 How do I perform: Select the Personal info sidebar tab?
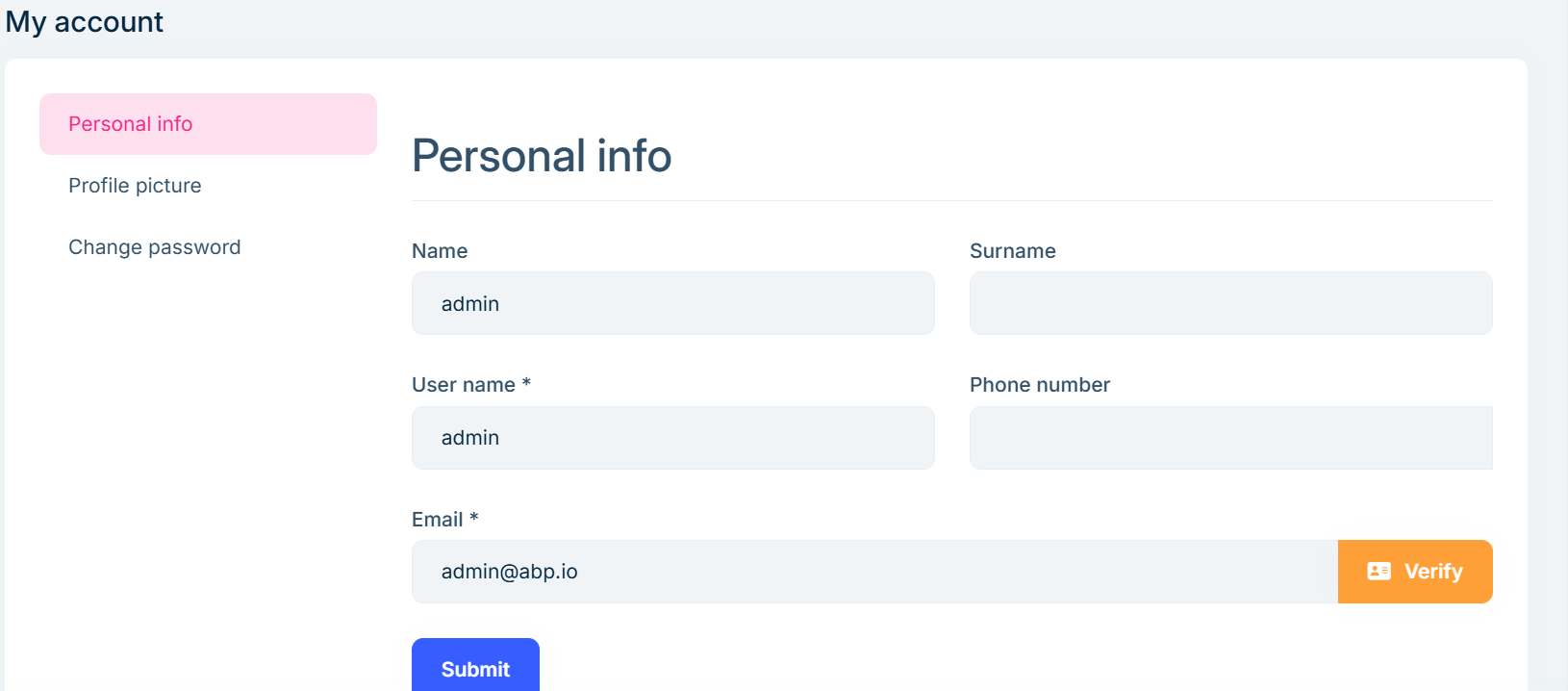[x=208, y=124]
